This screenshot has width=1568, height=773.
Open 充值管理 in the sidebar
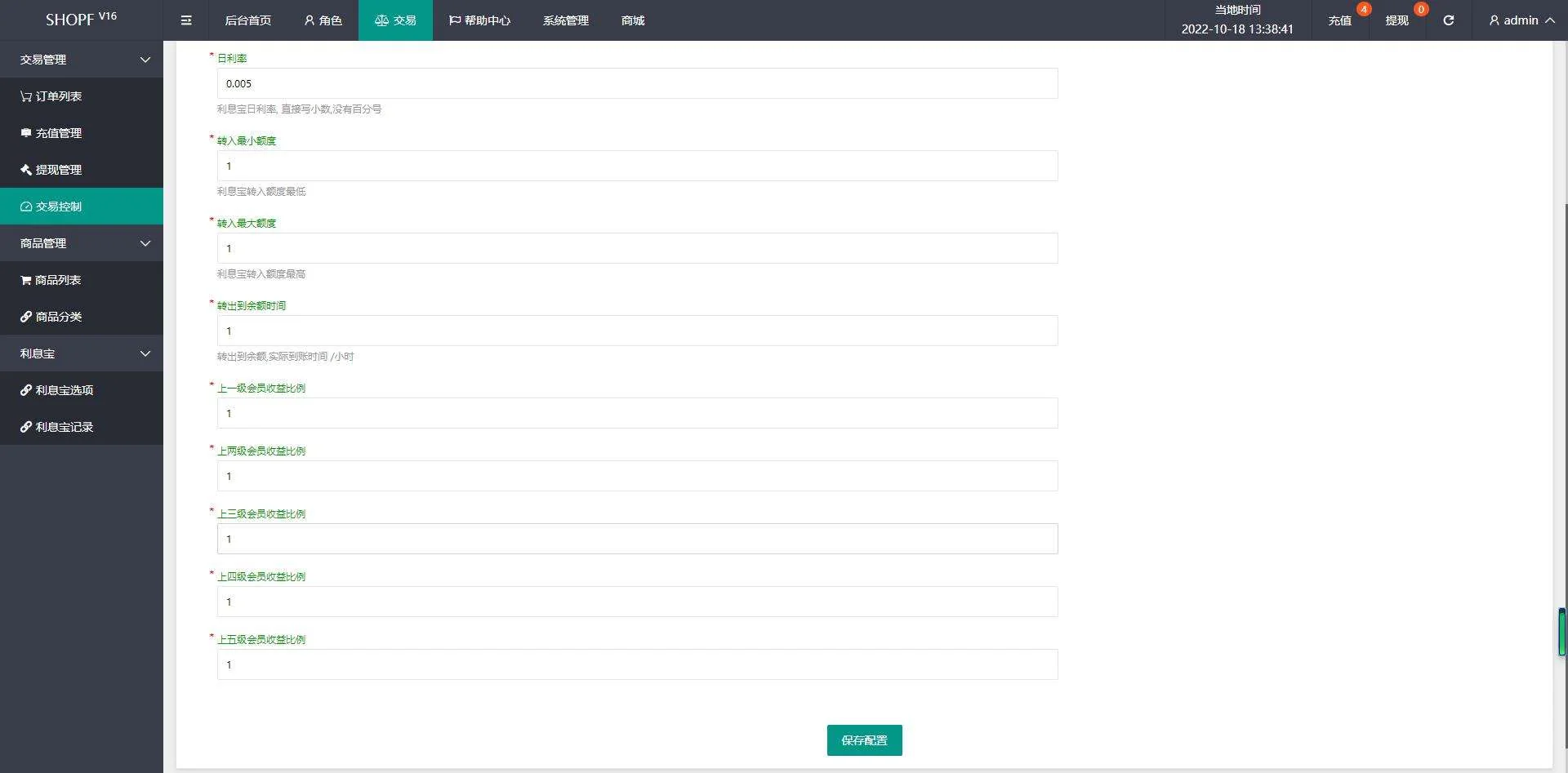[x=51, y=133]
